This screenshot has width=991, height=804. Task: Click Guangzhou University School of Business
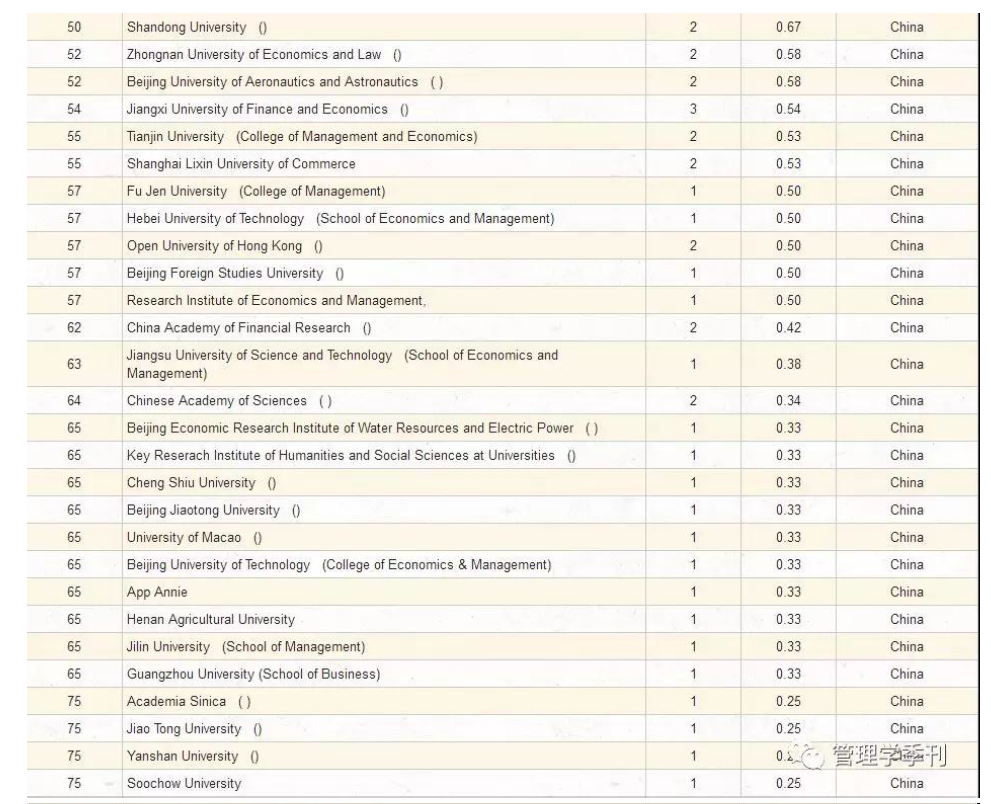[x=253, y=674]
